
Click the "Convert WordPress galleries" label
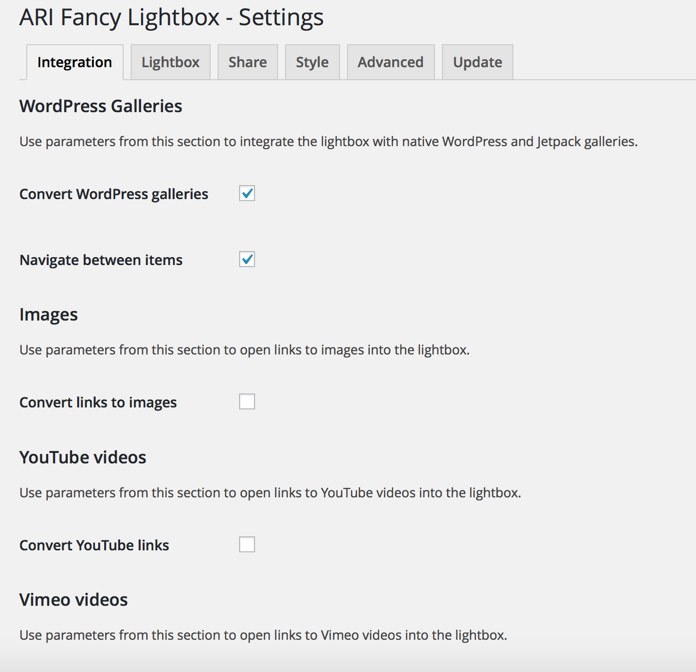(x=114, y=194)
